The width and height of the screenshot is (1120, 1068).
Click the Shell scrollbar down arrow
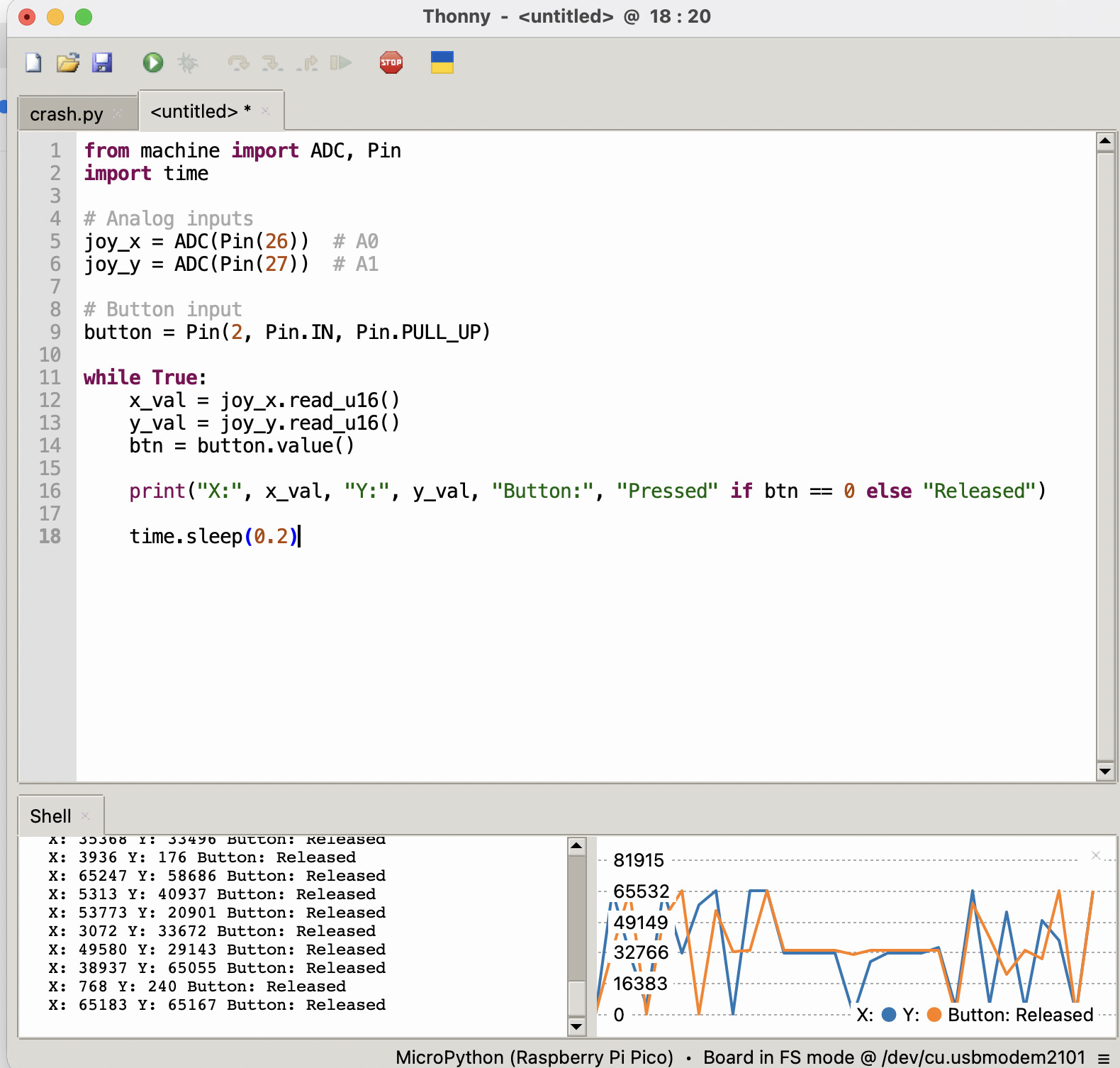tap(577, 1026)
